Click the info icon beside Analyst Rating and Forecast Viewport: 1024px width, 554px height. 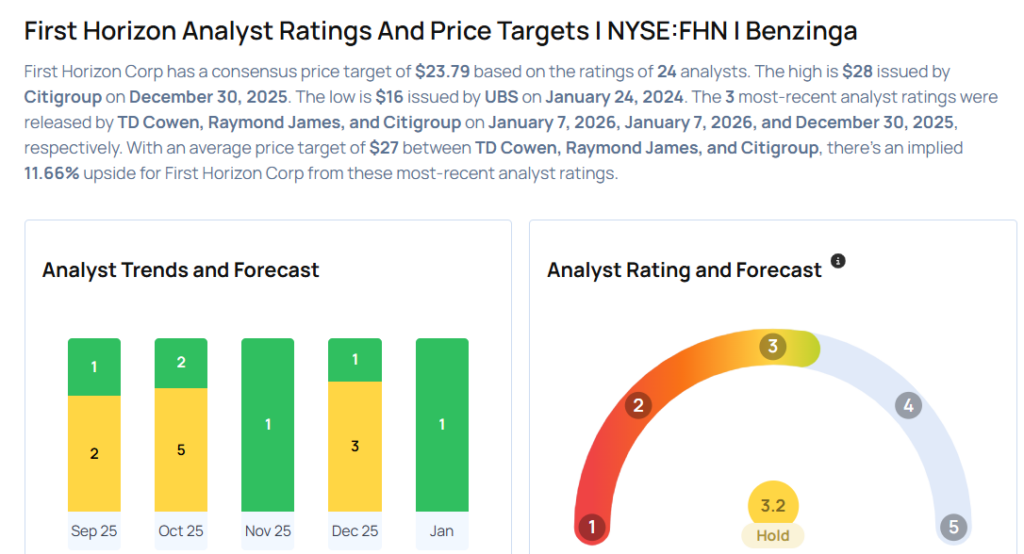838,261
